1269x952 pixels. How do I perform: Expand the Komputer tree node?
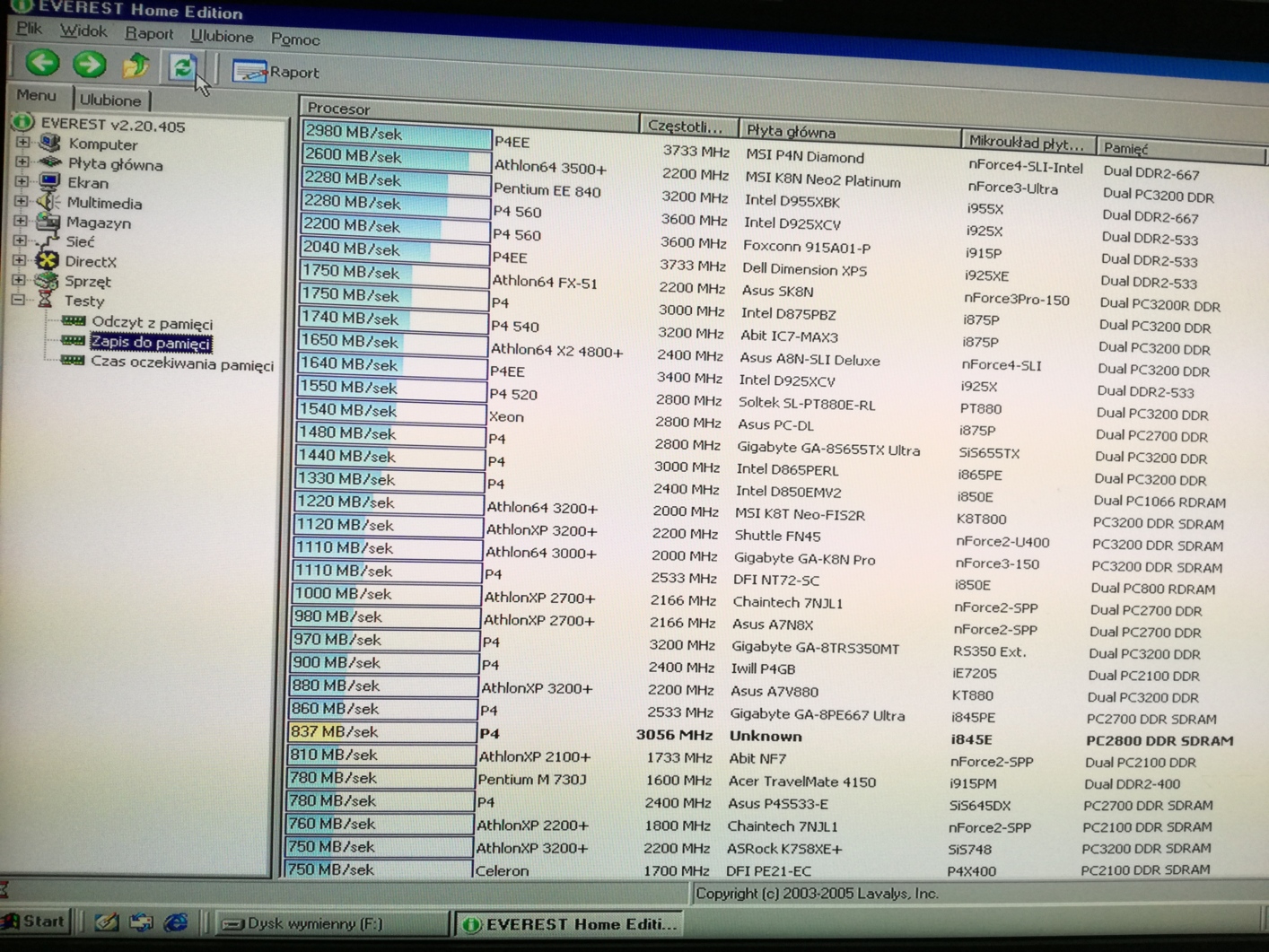23,142
